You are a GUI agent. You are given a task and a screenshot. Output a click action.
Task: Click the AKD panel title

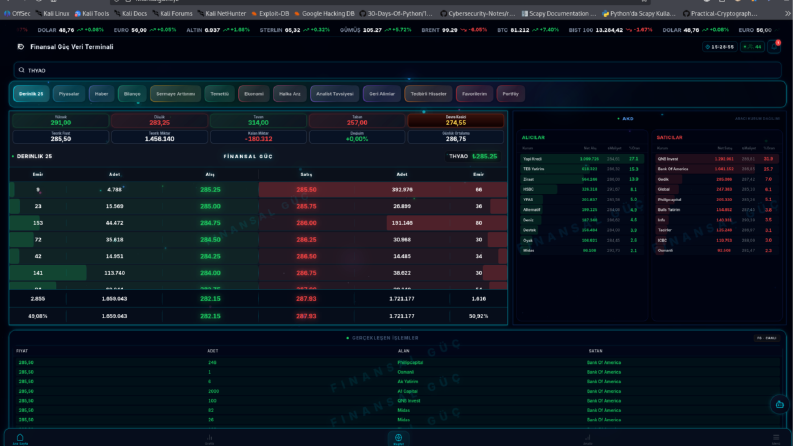[627, 118]
